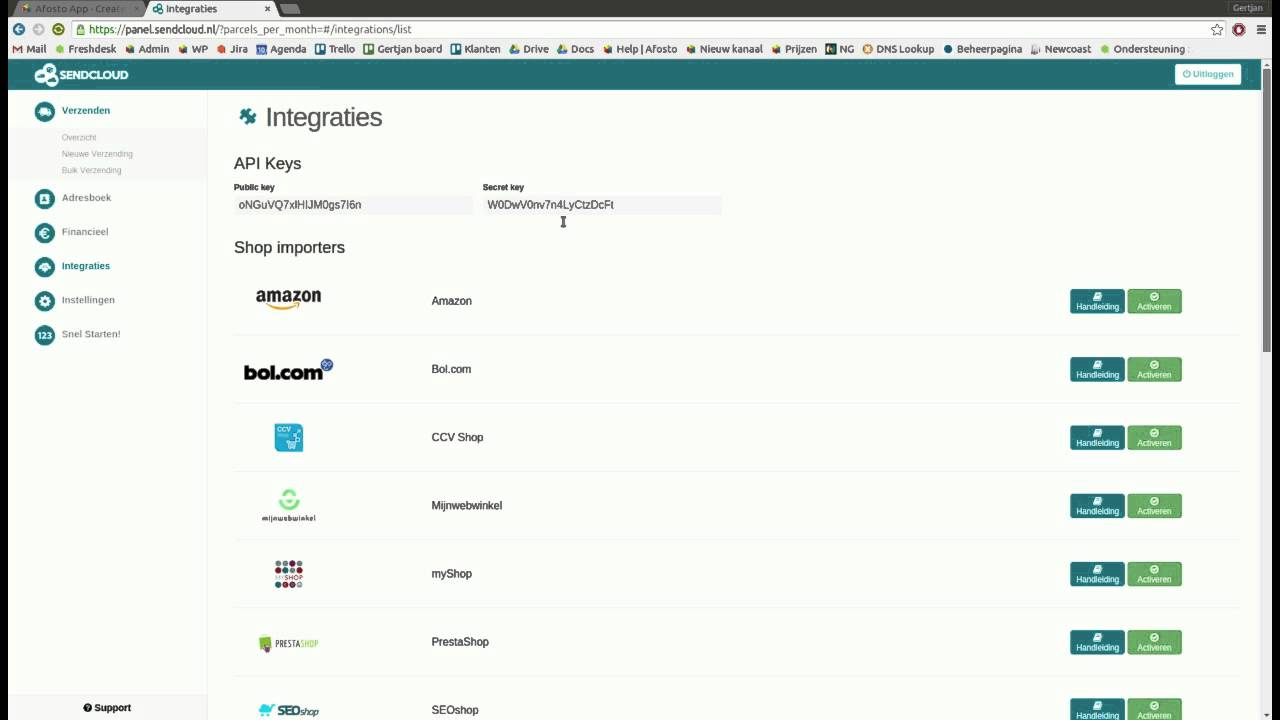Screen dimensions: 1280x720
Task: Click the Adresboek sidebar icon
Action: [x=44, y=199]
